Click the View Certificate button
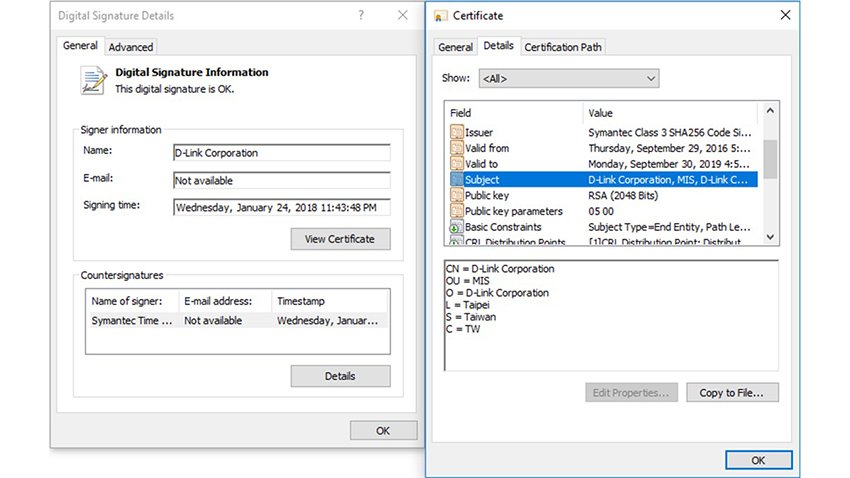Viewport: 850px width, 478px height. 340,239
